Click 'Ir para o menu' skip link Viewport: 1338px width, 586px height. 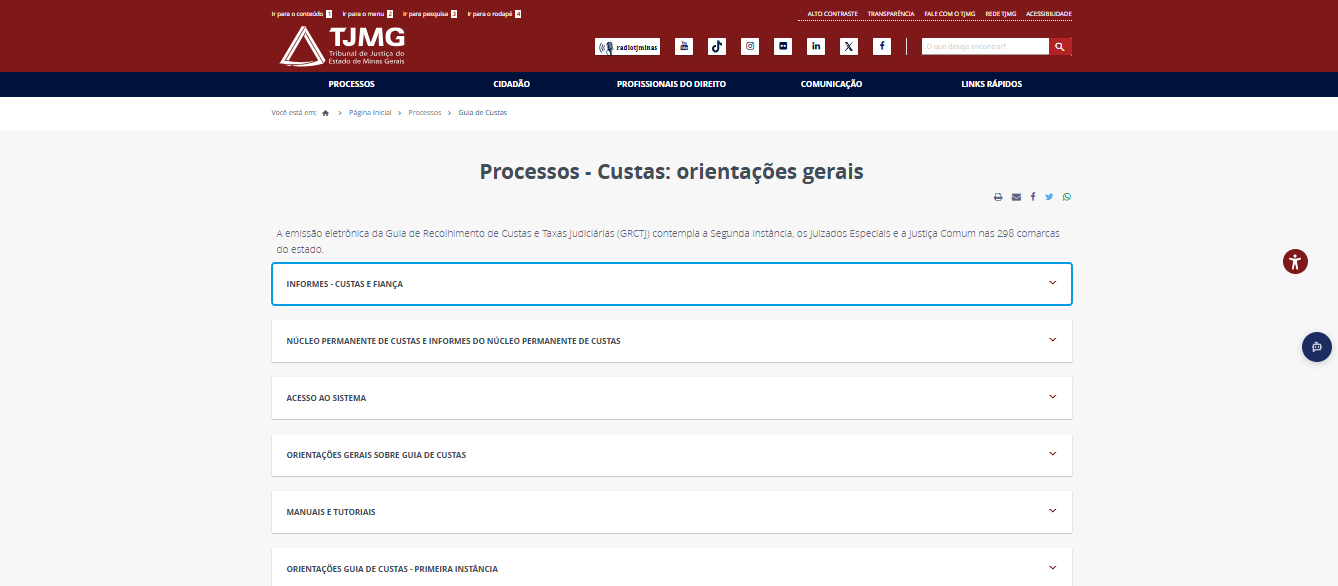pyautogui.click(x=368, y=14)
